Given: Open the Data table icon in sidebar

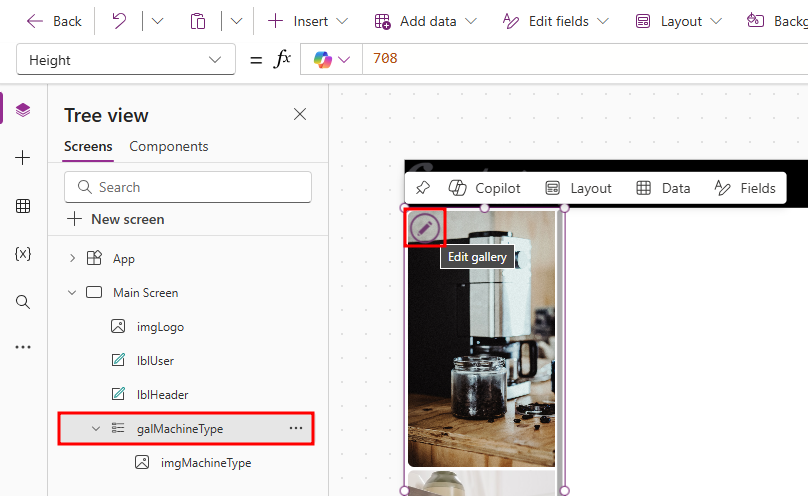Looking at the screenshot, I should 23,206.
